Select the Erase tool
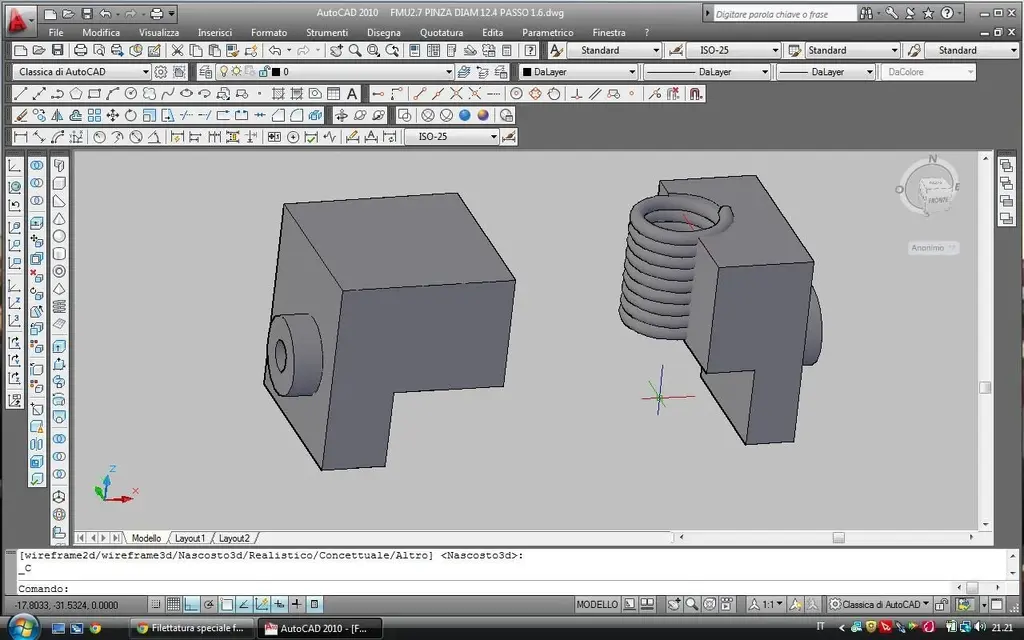 [x=21, y=116]
